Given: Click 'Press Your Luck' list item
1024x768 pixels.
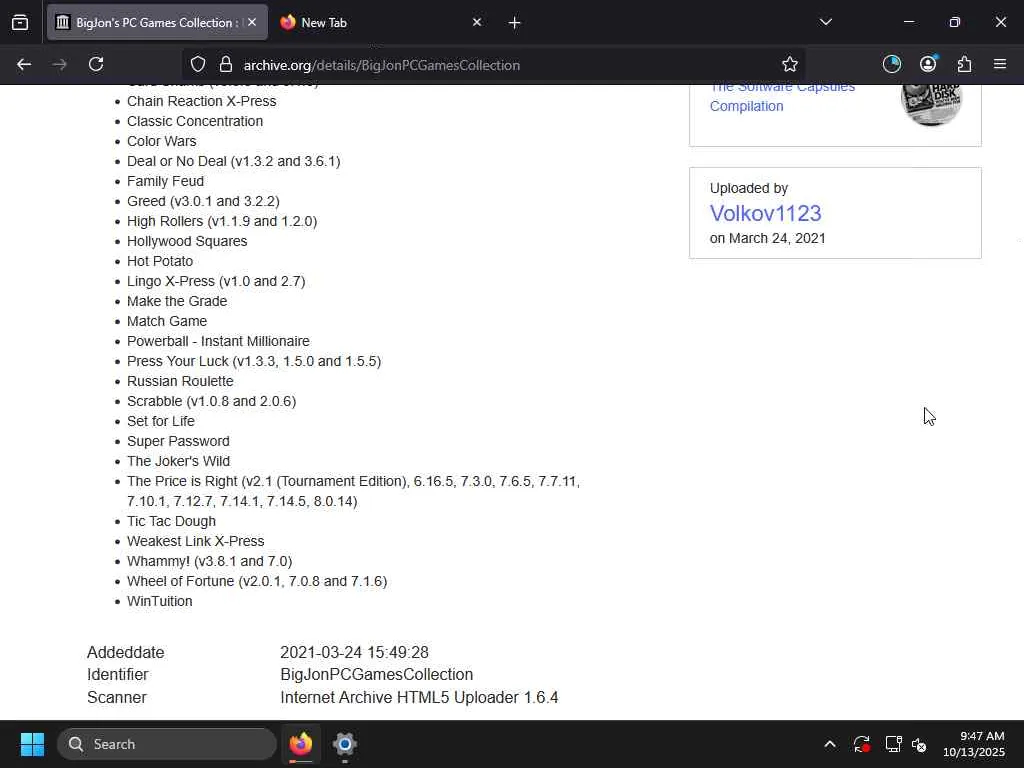Looking at the screenshot, I should tap(254, 361).
